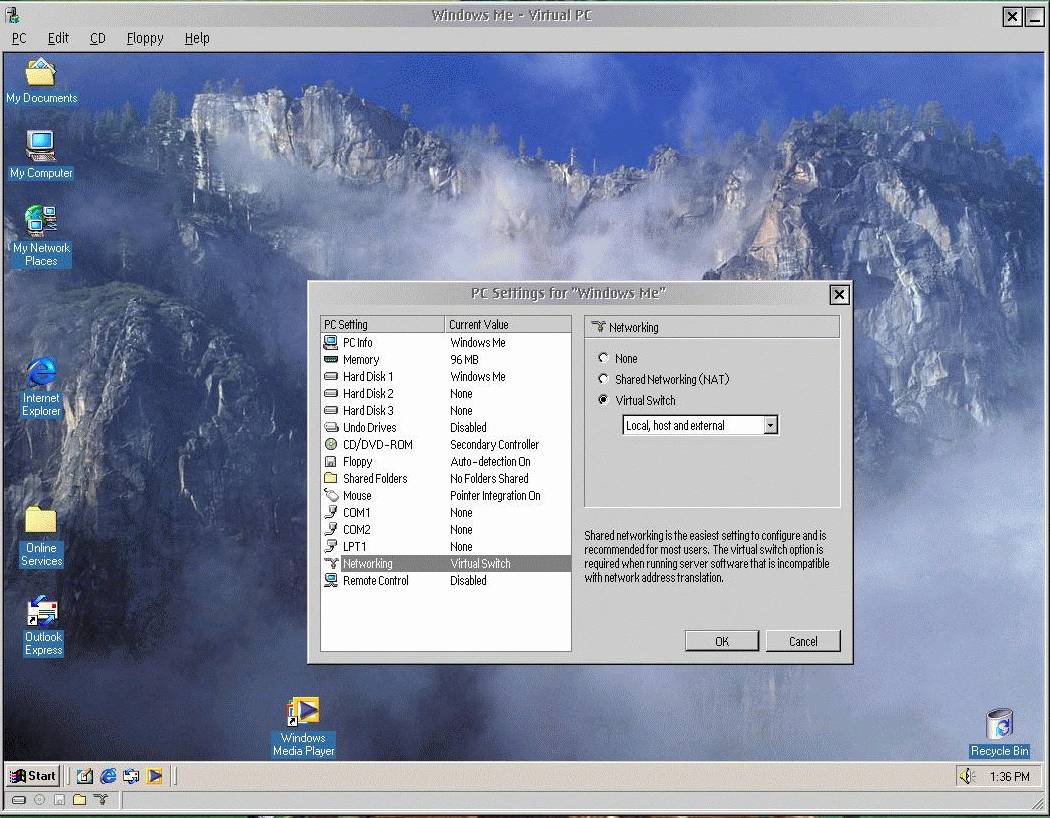Viewport: 1050px width, 818px height.
Task: Click Show Desktop in the quick launch bar
Action: (x=84, y=776)
